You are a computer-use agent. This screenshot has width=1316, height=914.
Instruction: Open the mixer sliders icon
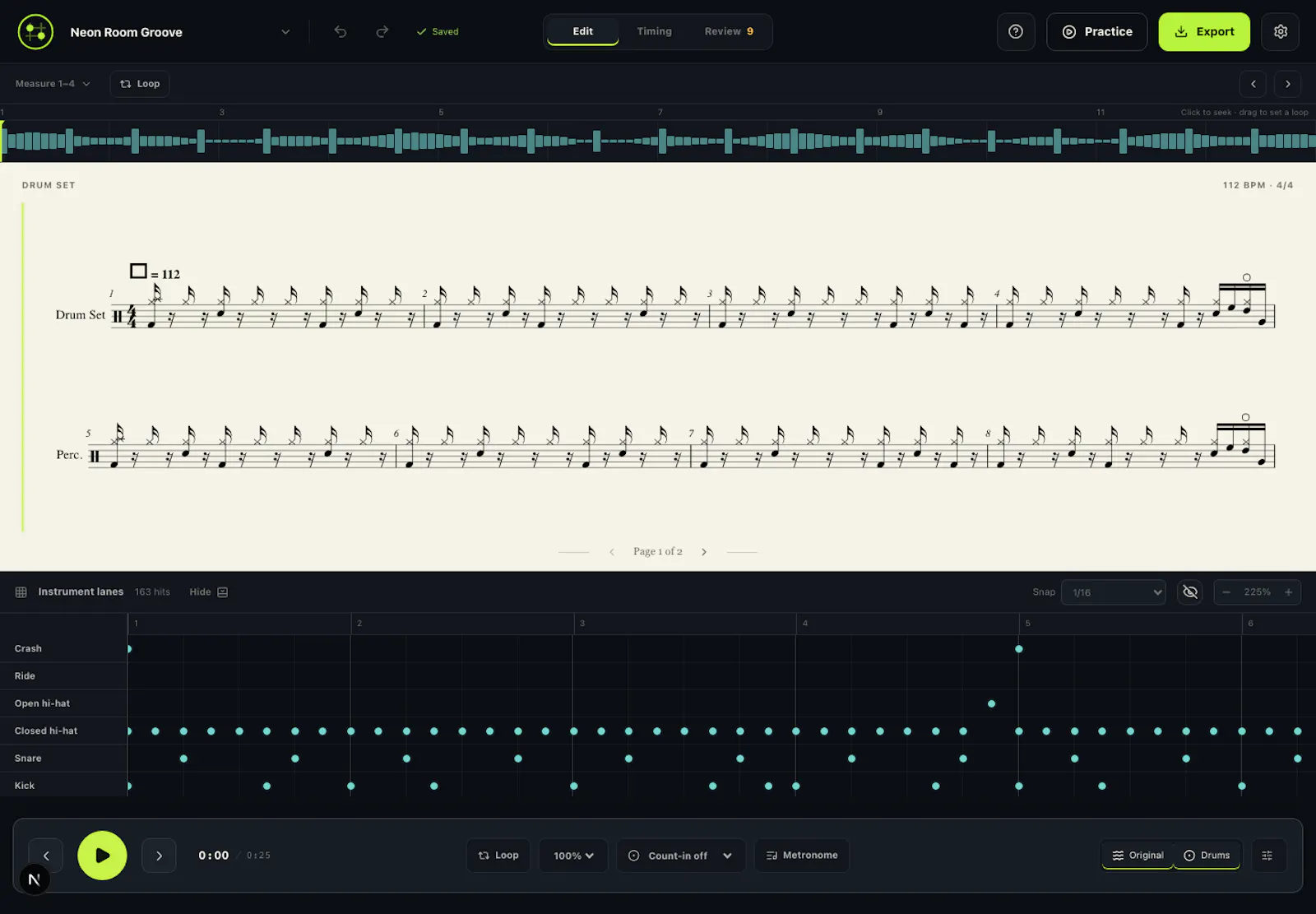[1267, 856]
